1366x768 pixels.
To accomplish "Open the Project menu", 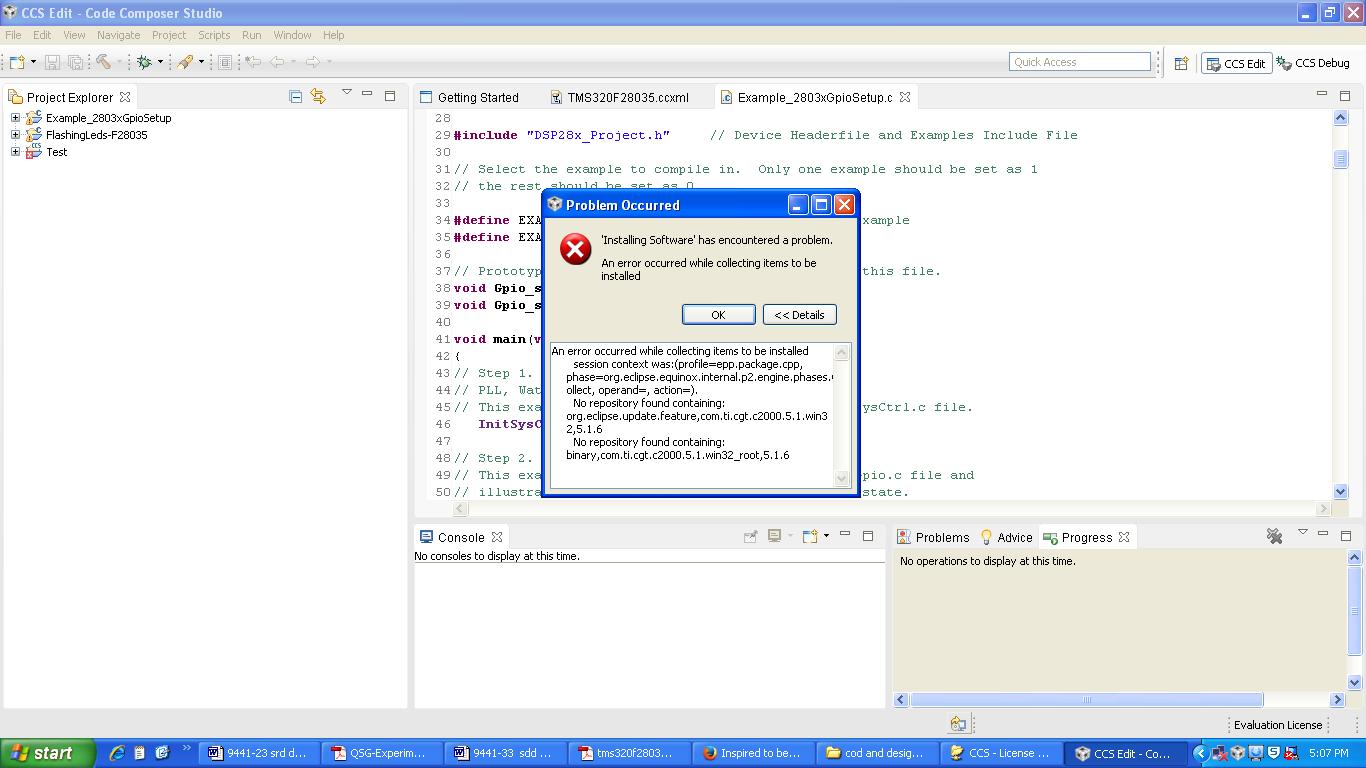I will point(169,35).
